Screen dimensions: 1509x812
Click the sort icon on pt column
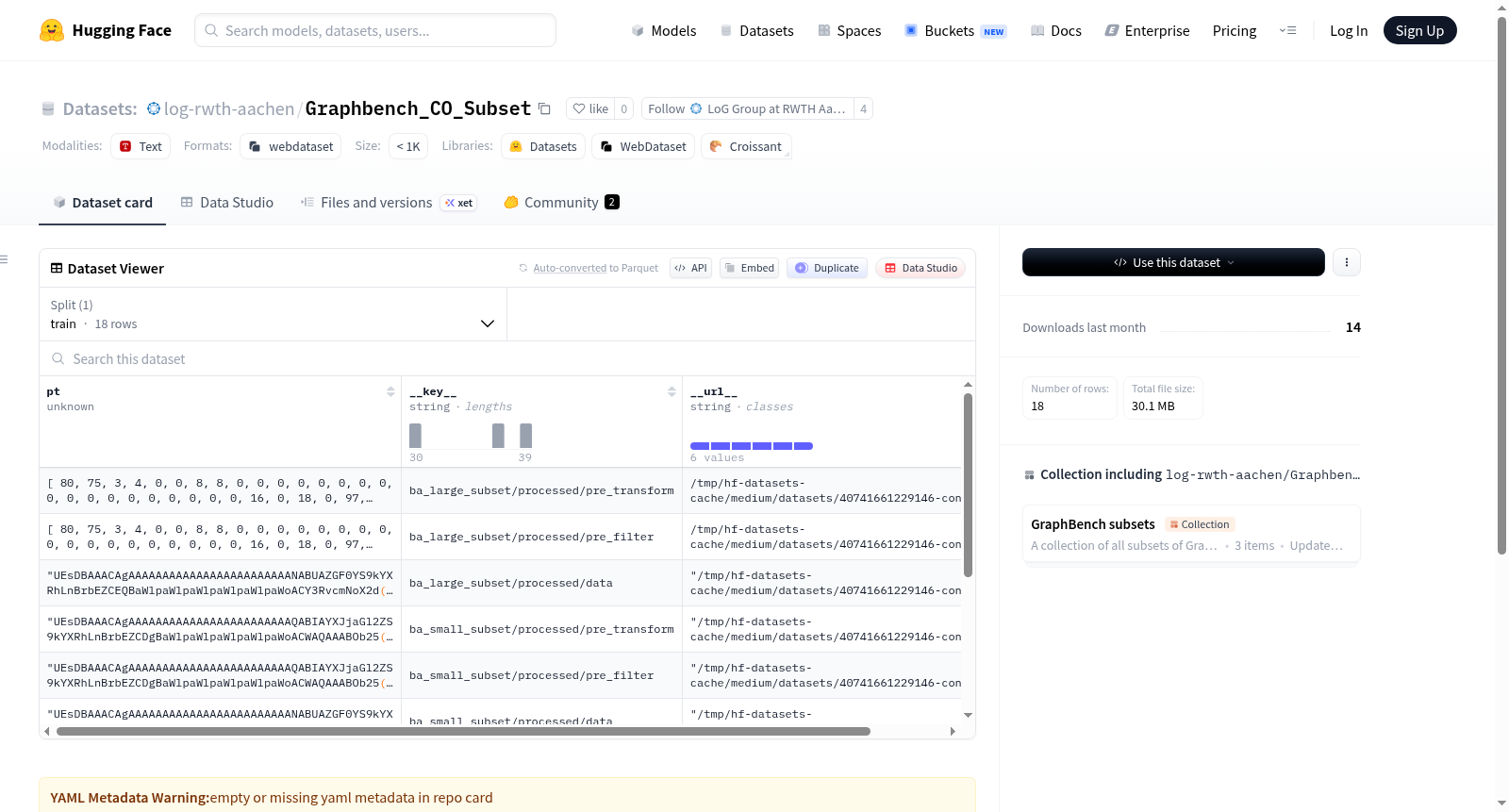(x=390, y=391)
